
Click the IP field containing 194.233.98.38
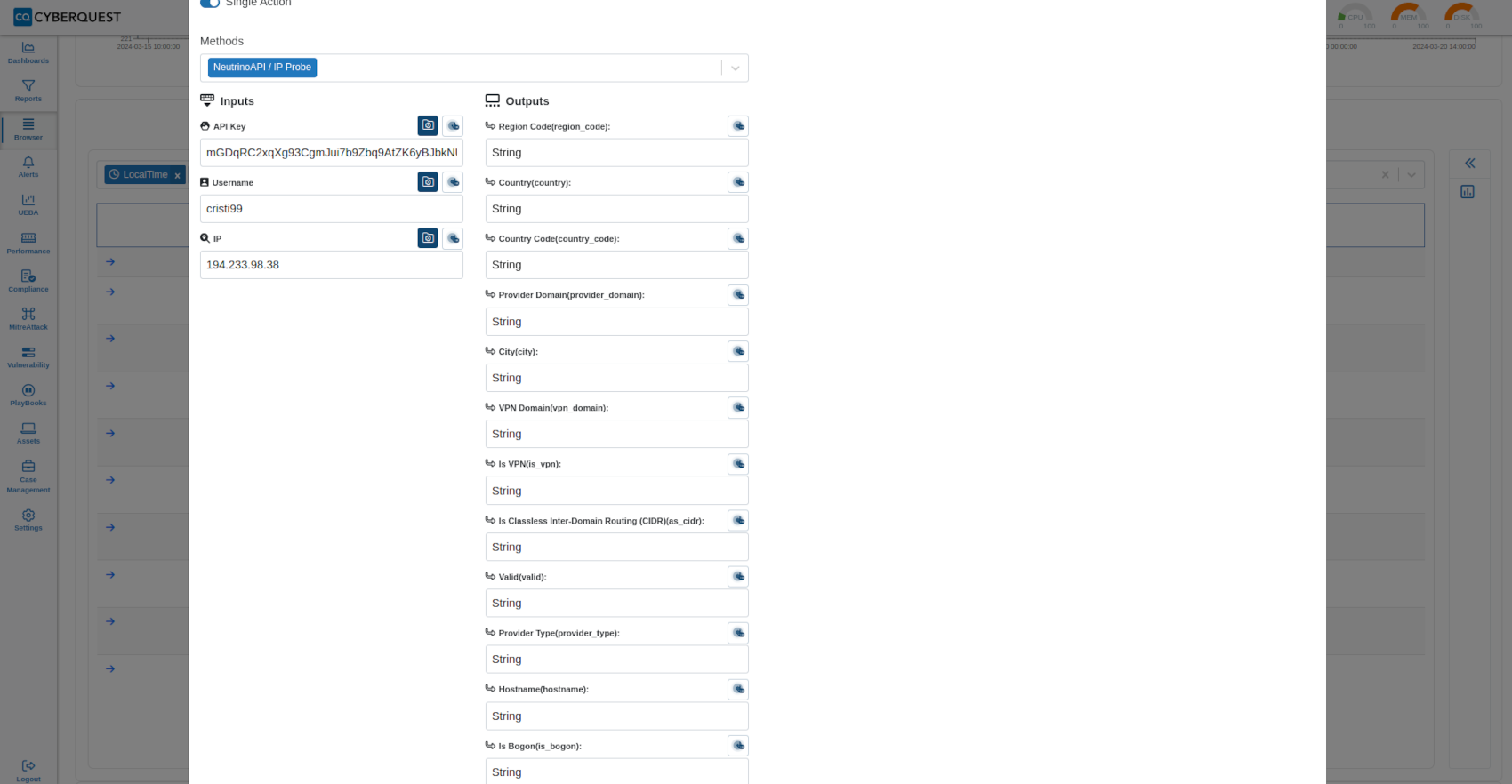click(x=332, y=265)
